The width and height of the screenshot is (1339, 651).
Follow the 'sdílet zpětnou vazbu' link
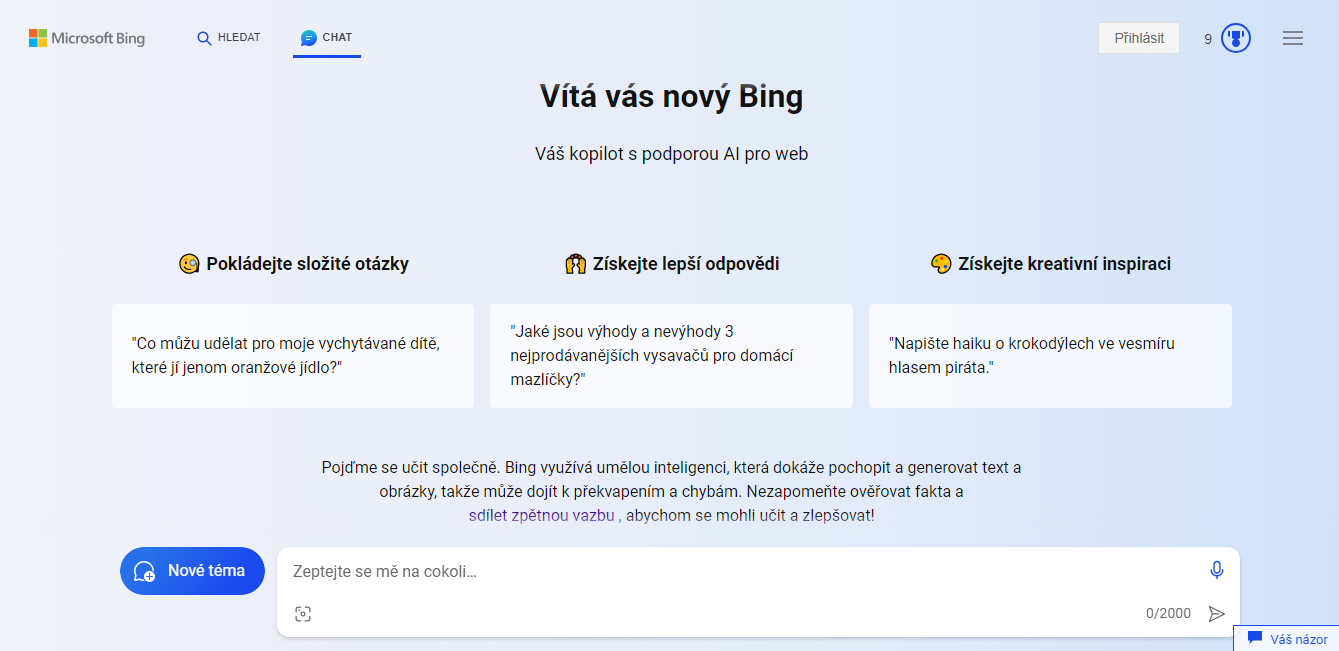(x=541, y=516)
